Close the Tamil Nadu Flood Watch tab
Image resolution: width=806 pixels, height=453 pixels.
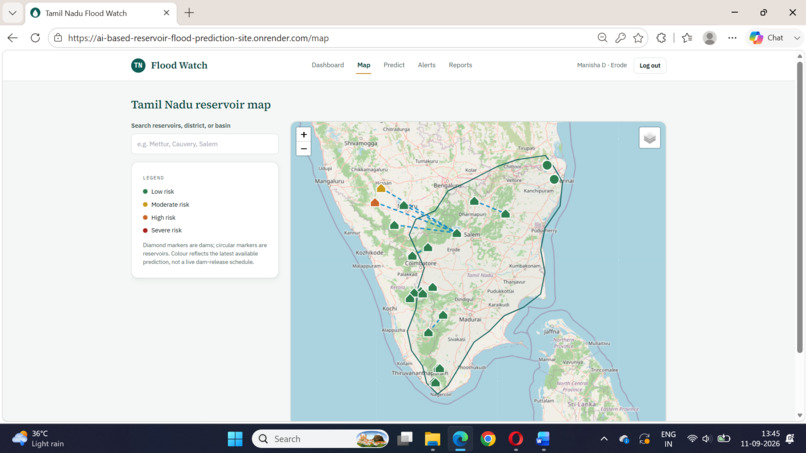coord(166,13)
